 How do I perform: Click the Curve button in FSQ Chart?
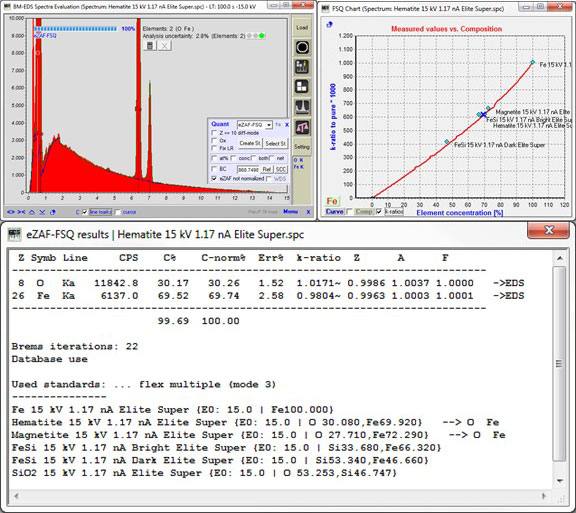click(334, 212)
